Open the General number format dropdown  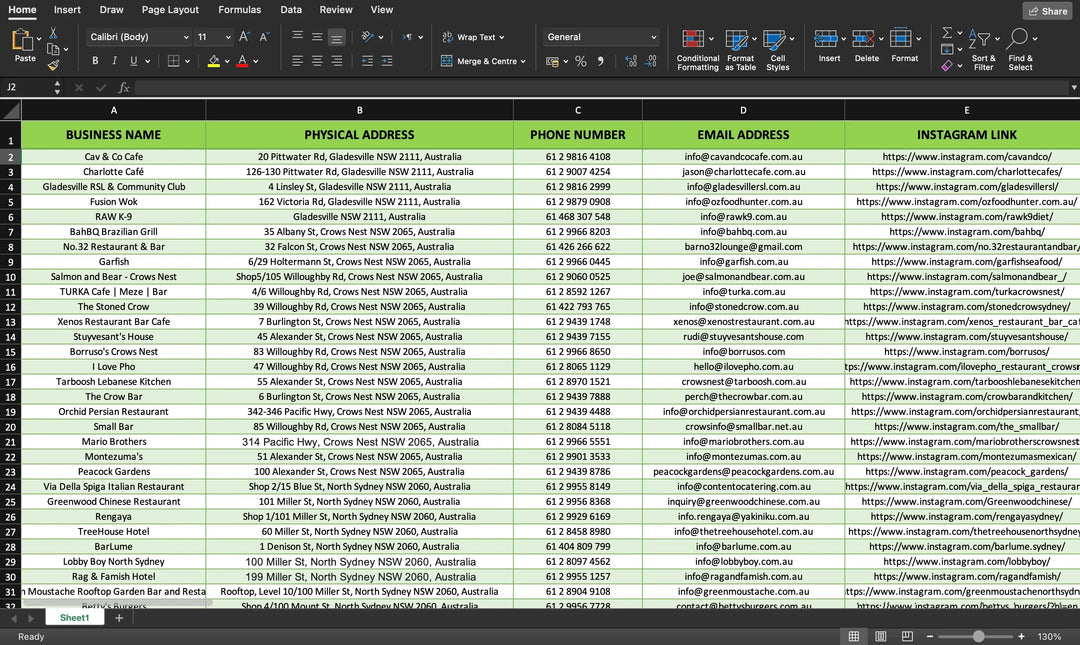(653, 36)
